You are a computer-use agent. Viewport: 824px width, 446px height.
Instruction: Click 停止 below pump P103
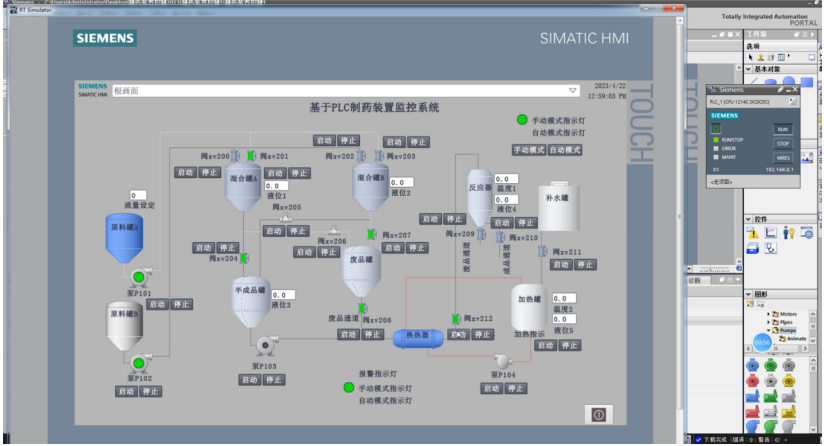click(274, 379)
